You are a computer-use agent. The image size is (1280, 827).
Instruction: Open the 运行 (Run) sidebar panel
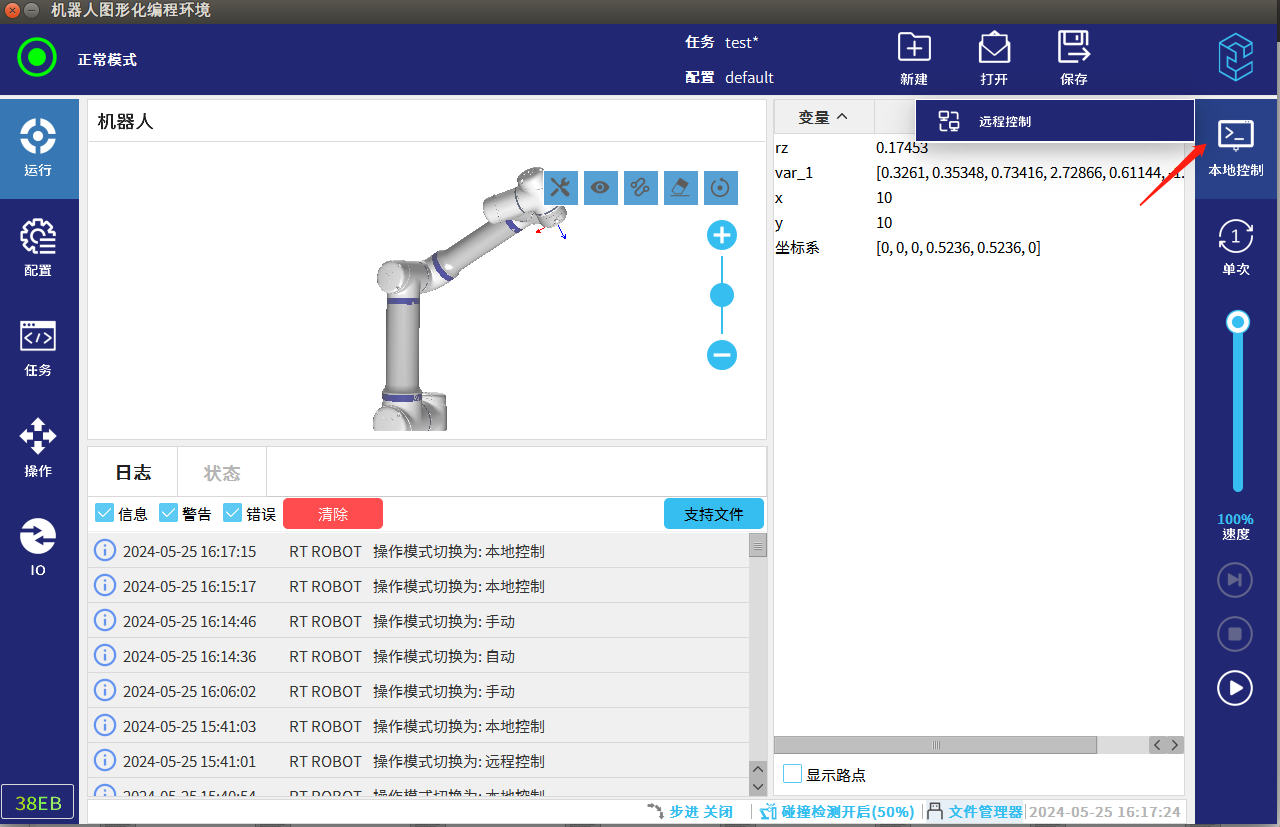(x=38, y=146)
